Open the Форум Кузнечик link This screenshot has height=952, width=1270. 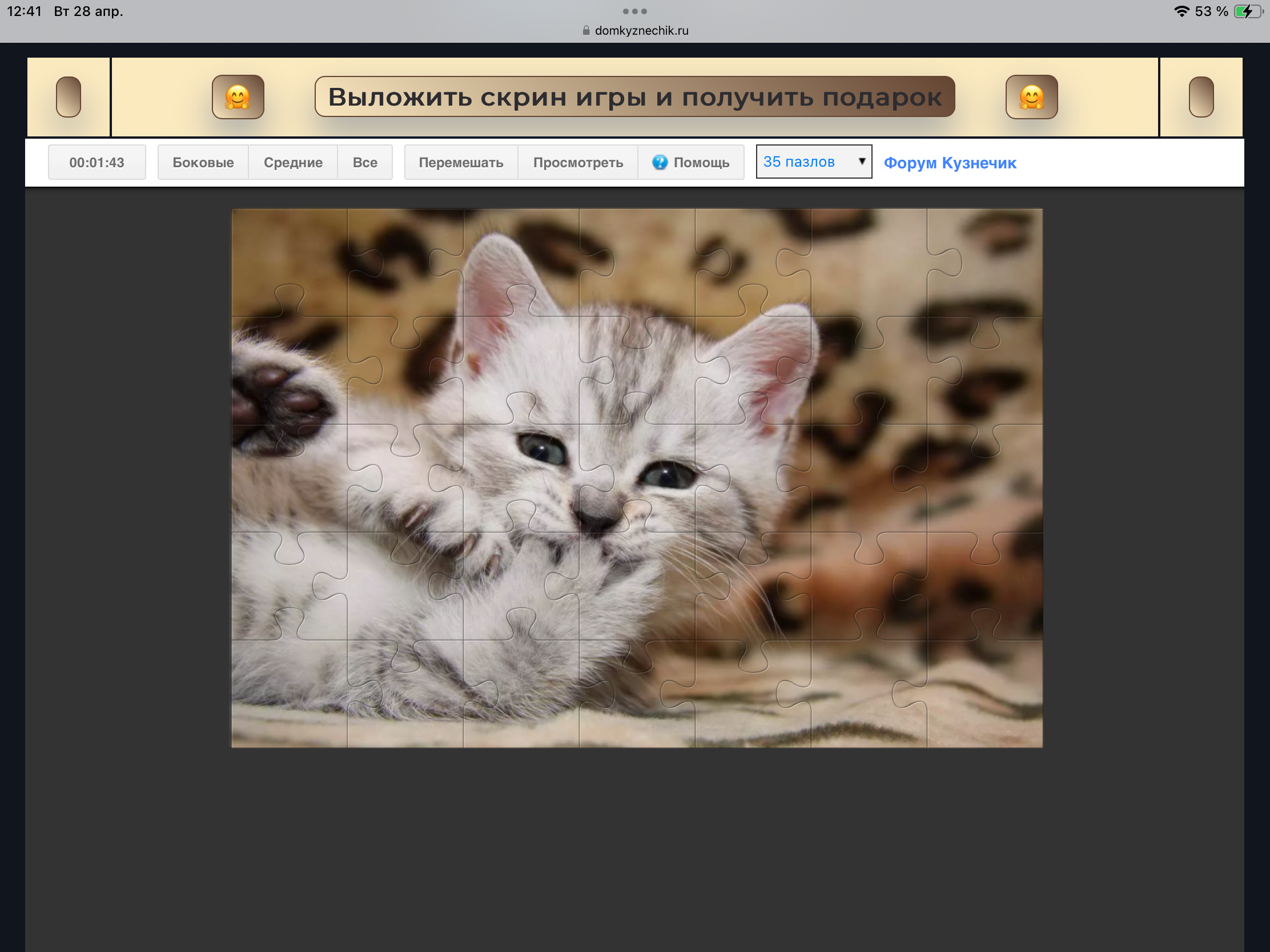point(950,163)
